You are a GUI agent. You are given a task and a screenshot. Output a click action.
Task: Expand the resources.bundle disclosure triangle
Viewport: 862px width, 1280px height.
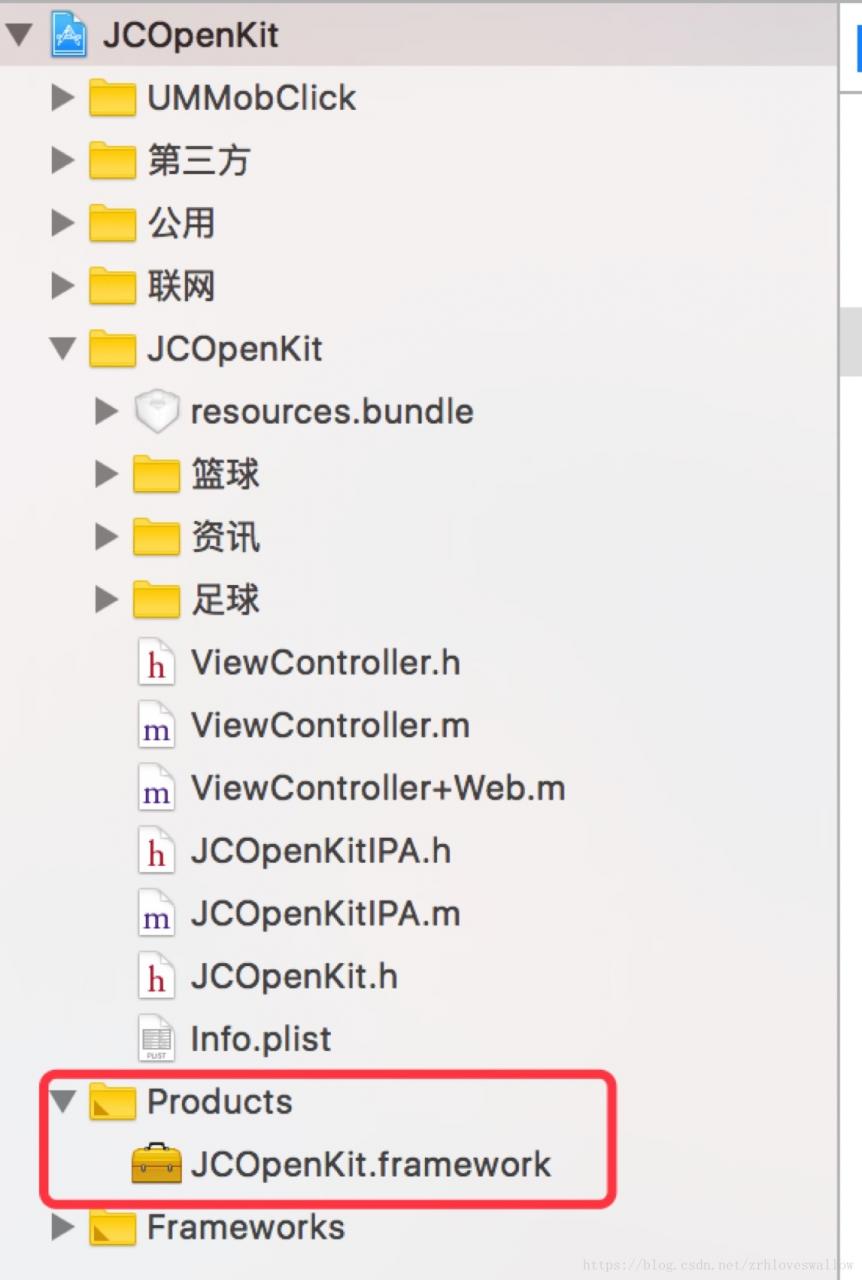[106, 412]
